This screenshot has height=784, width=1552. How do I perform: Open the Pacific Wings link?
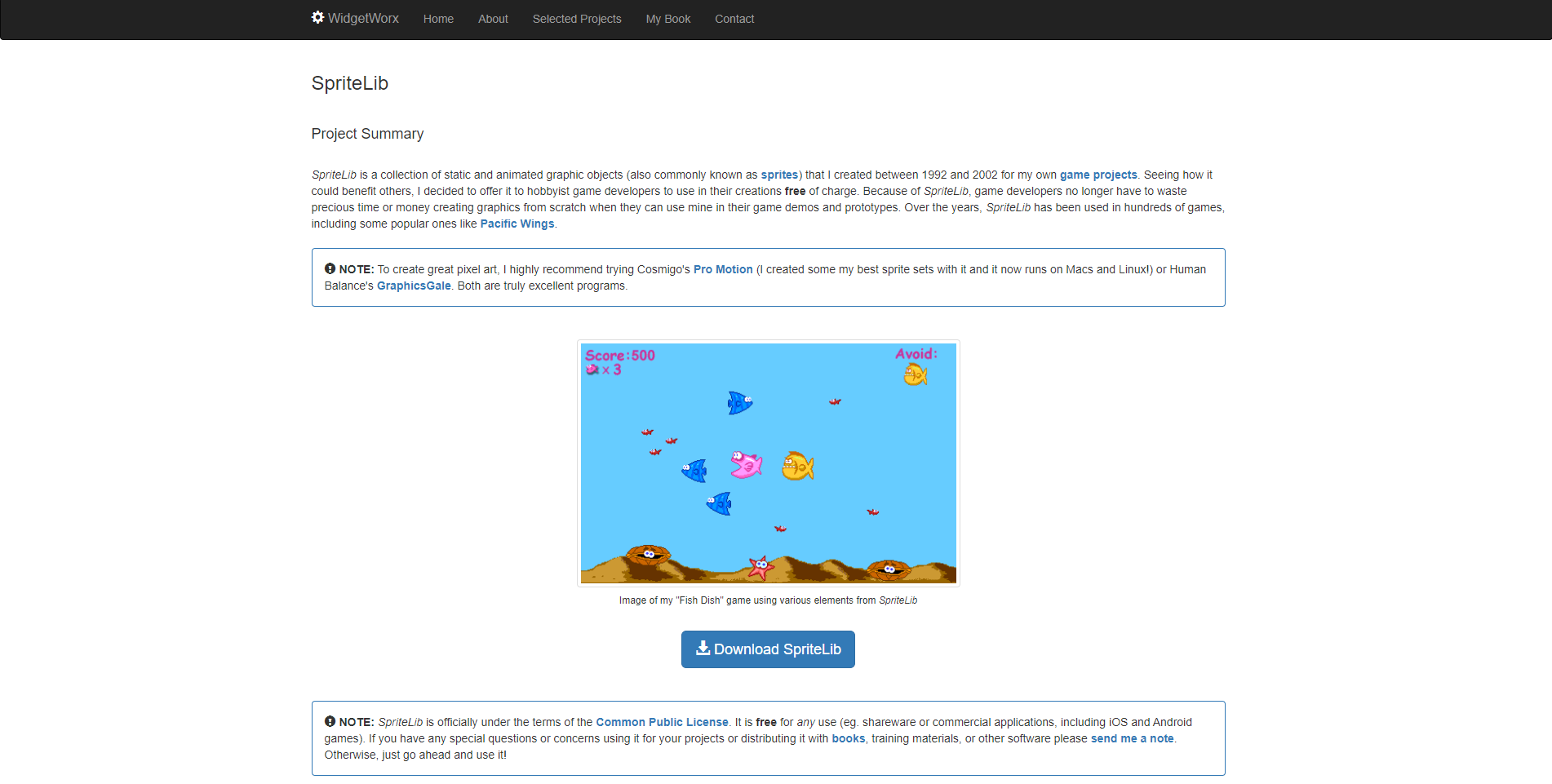pyautogui.click(x=517, y=224)
